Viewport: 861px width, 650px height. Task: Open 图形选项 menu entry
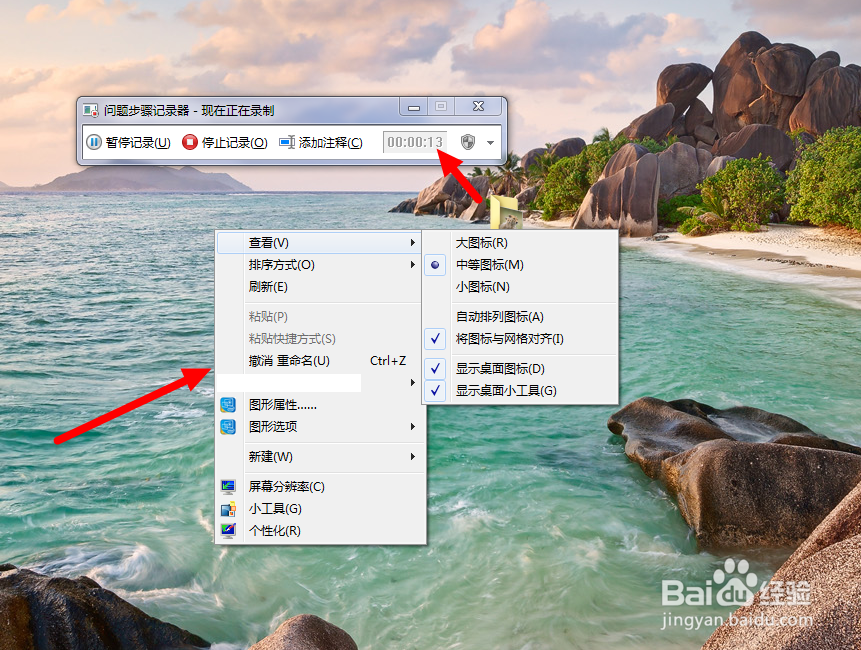click(320, 427)
